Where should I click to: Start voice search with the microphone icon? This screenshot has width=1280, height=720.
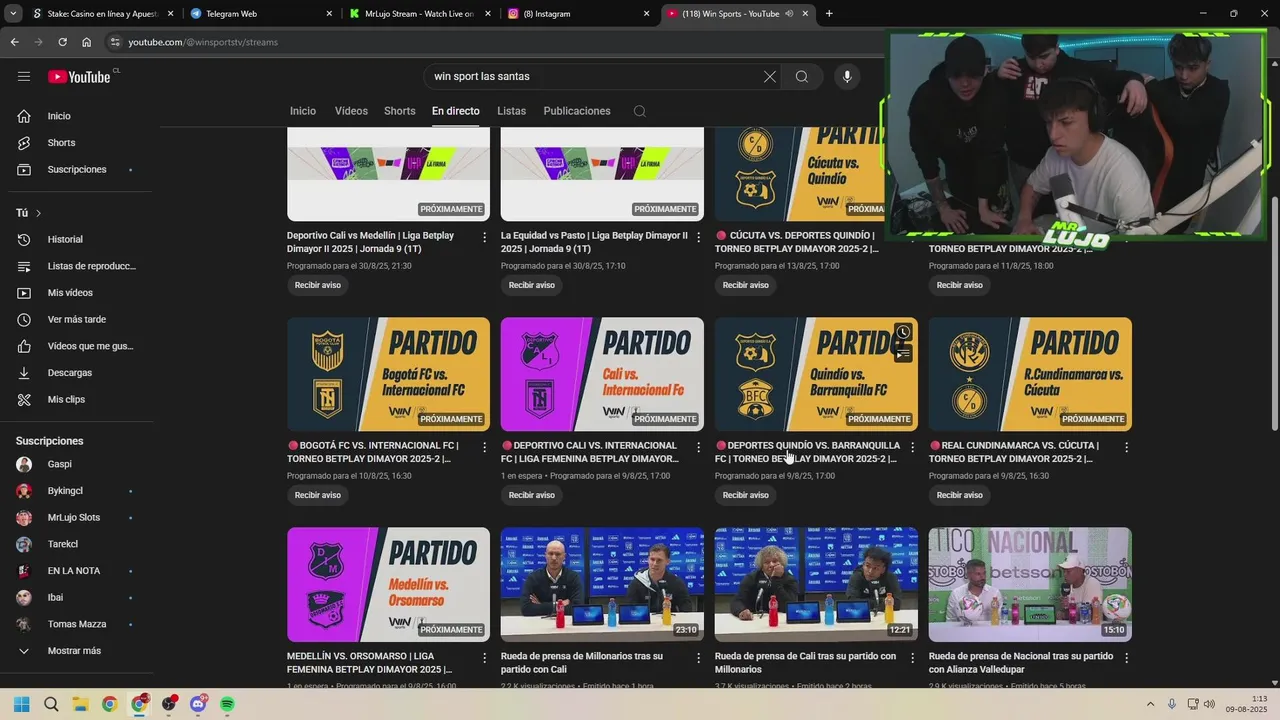tap(847, 77)
